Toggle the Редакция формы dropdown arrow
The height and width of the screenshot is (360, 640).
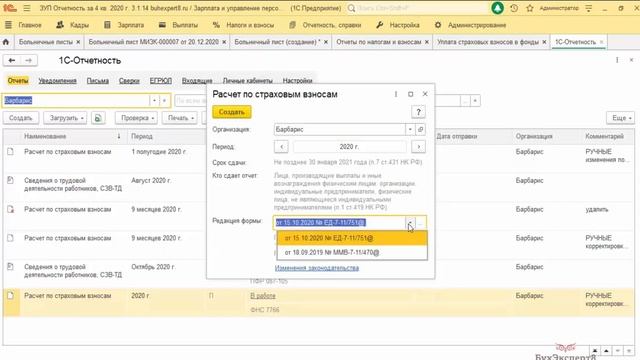point(410,222)
